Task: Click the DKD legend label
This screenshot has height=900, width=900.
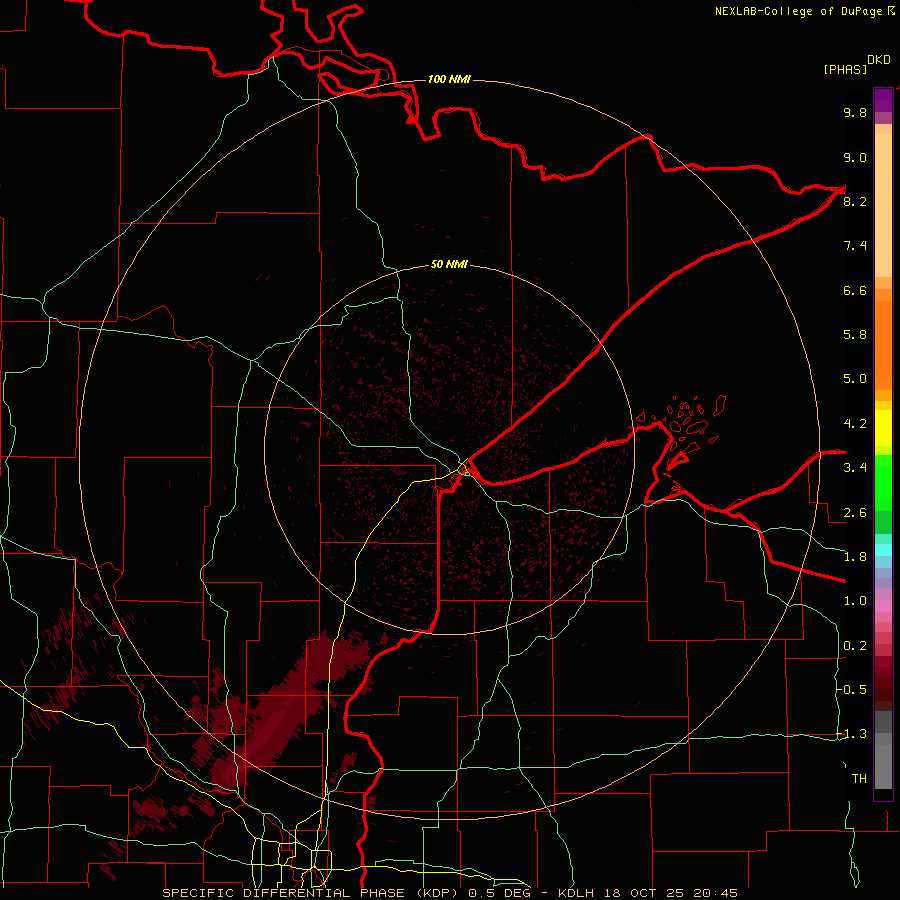Action: 879,60
